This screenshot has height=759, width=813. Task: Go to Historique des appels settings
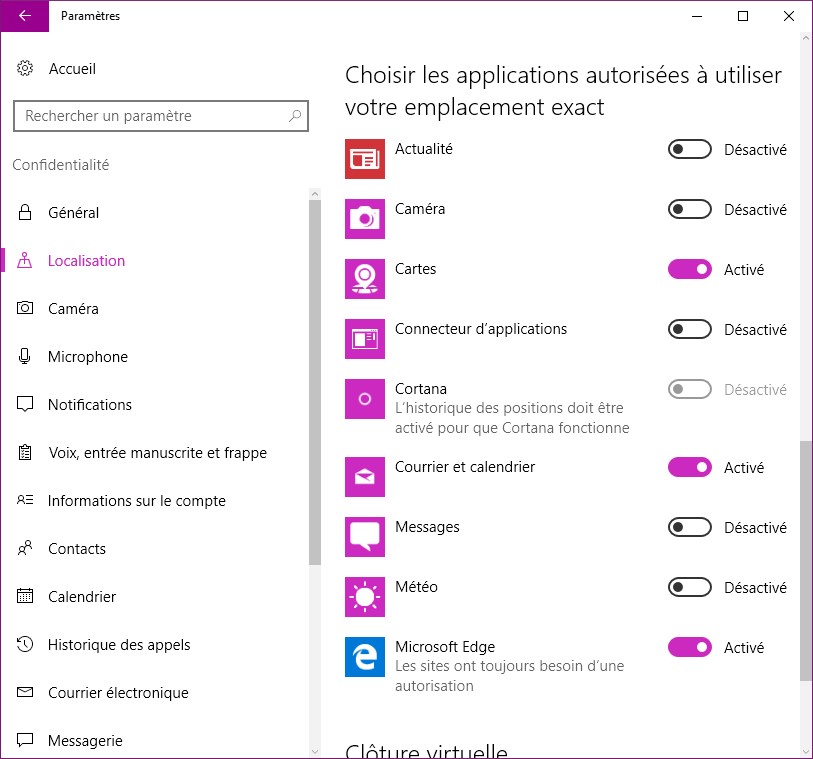click(118, 645)
